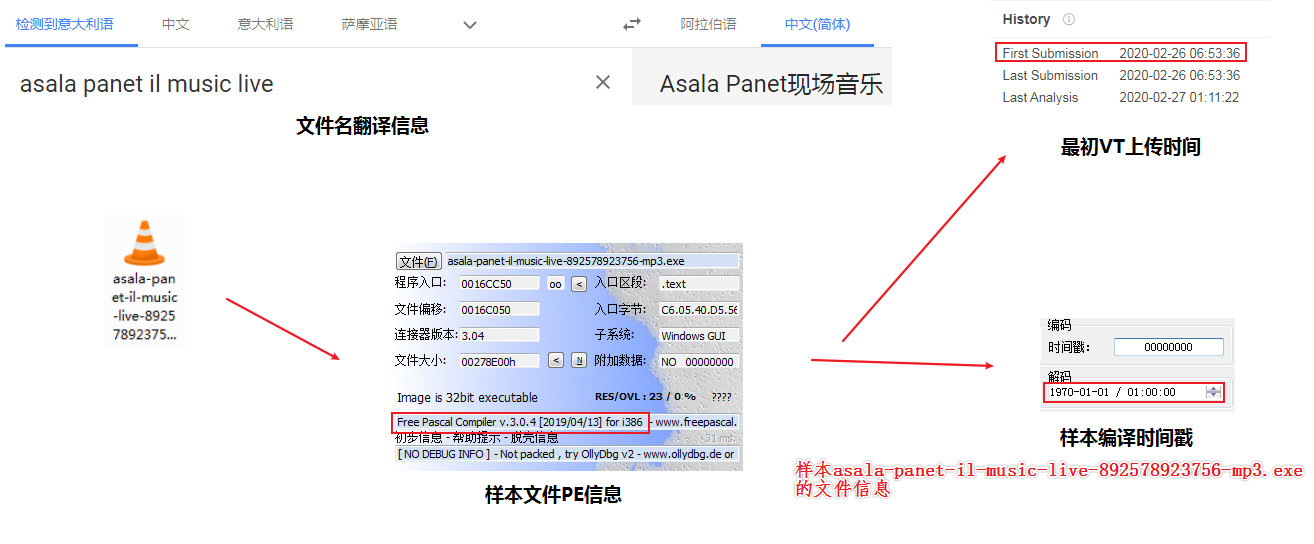Screen dimensions: 1314x544
Task: Click the decoded date spinner arrows
Action: pos(1213,392)
